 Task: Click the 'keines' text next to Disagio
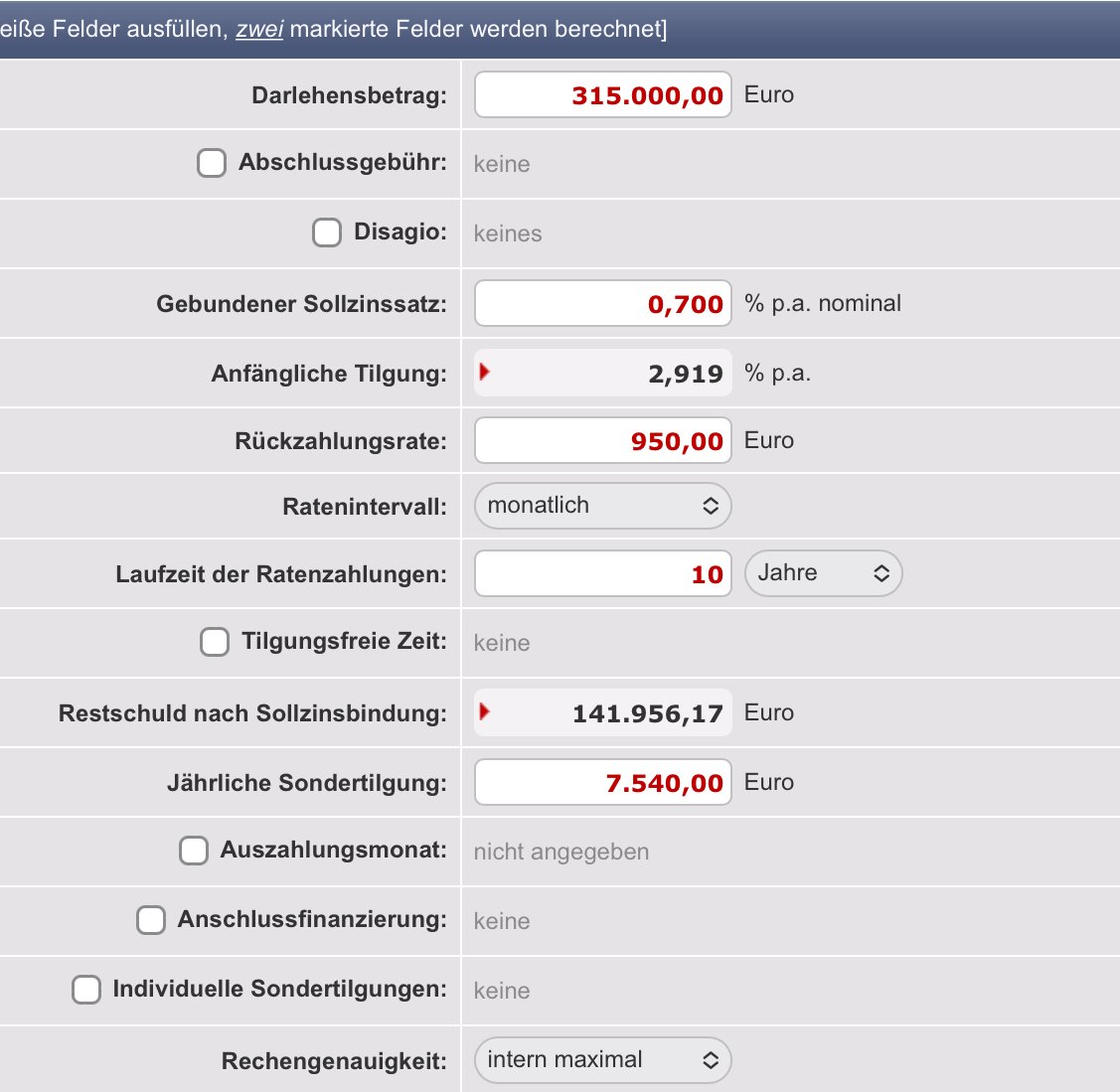[508, 234]
